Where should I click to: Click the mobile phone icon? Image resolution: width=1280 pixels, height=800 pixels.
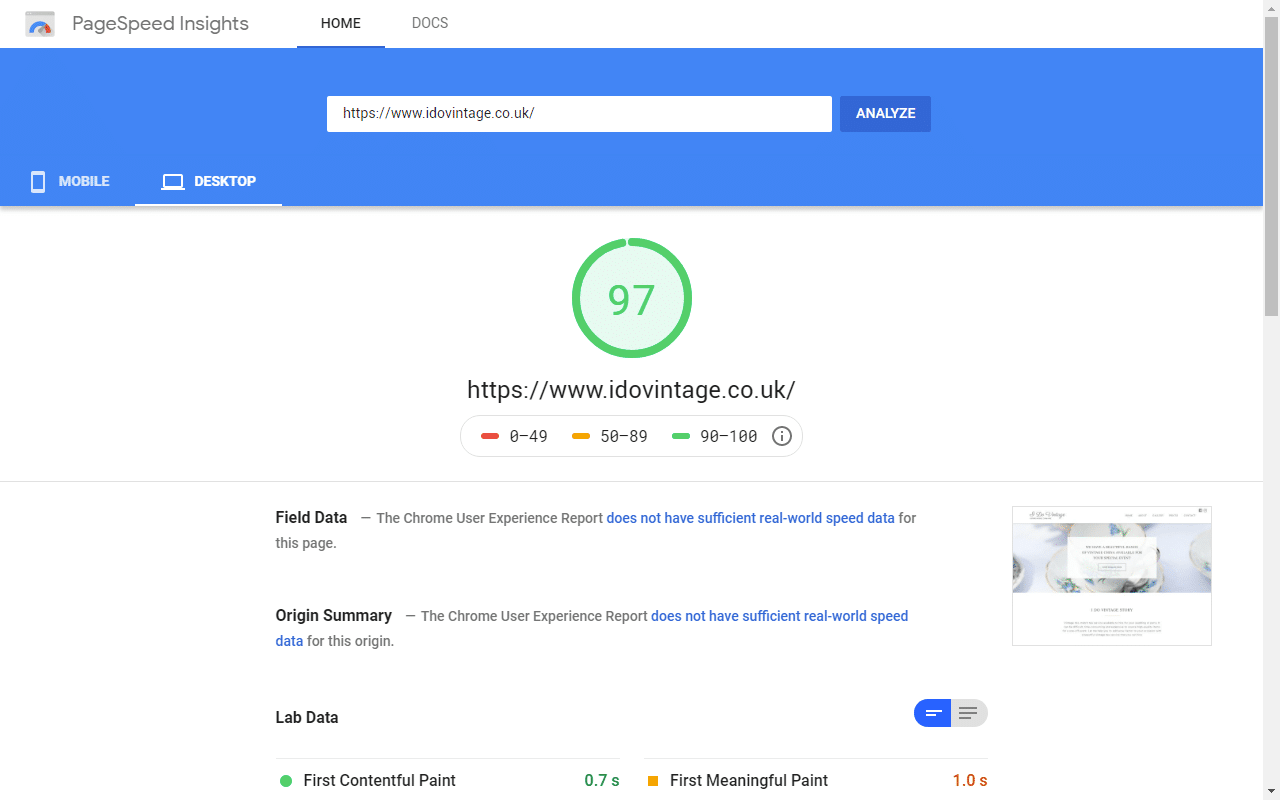[38, 182]
